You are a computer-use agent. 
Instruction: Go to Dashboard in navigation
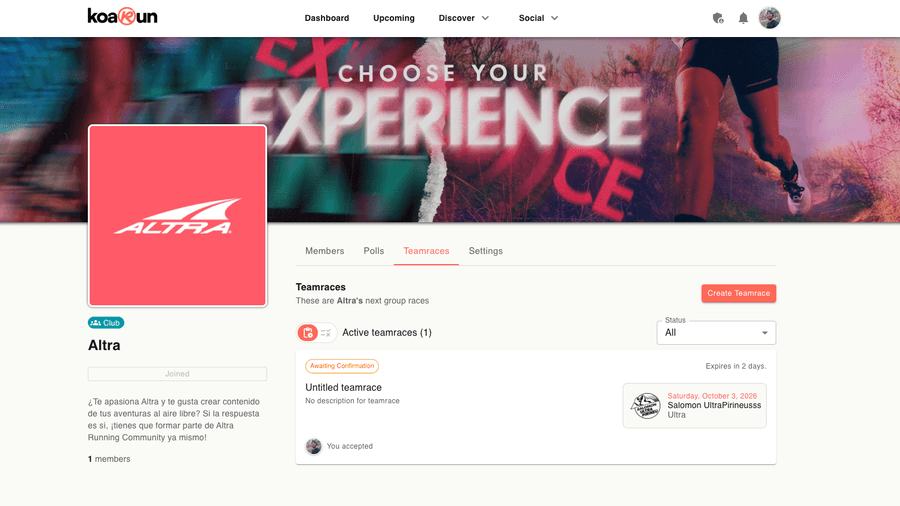tap(327, 18)
